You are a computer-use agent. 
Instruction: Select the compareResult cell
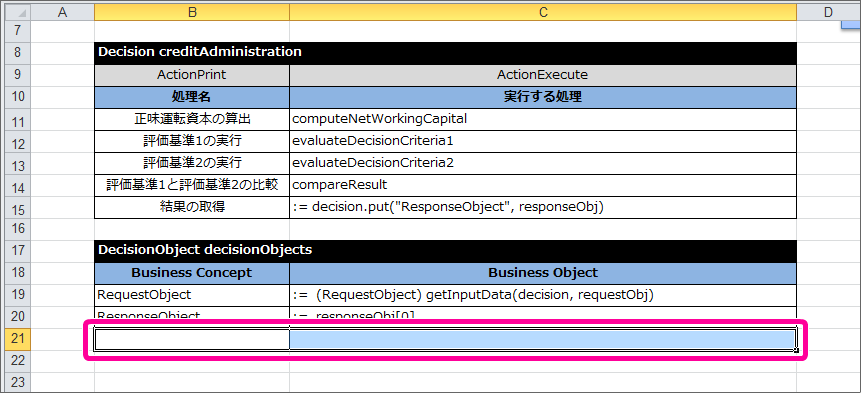tap(543, 185)
